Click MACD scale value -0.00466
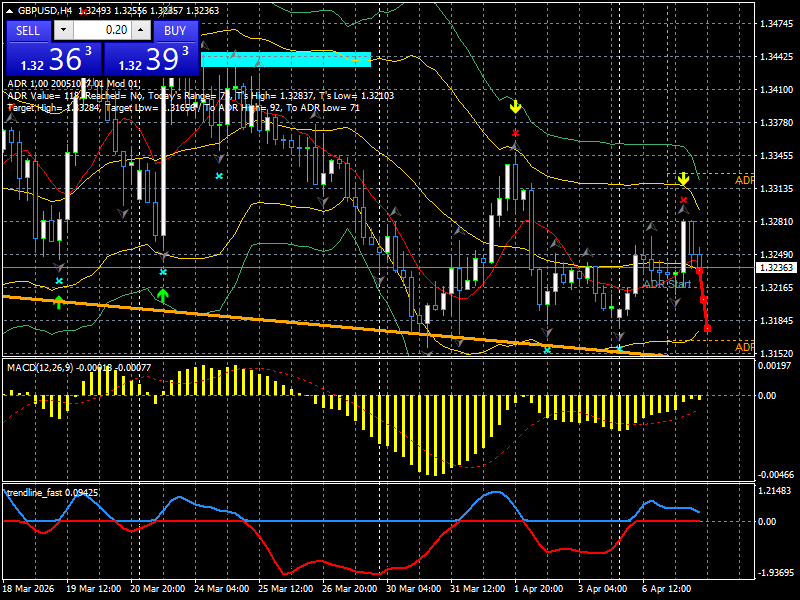This screenshot has width=800, height=600. tap(776, 474)
